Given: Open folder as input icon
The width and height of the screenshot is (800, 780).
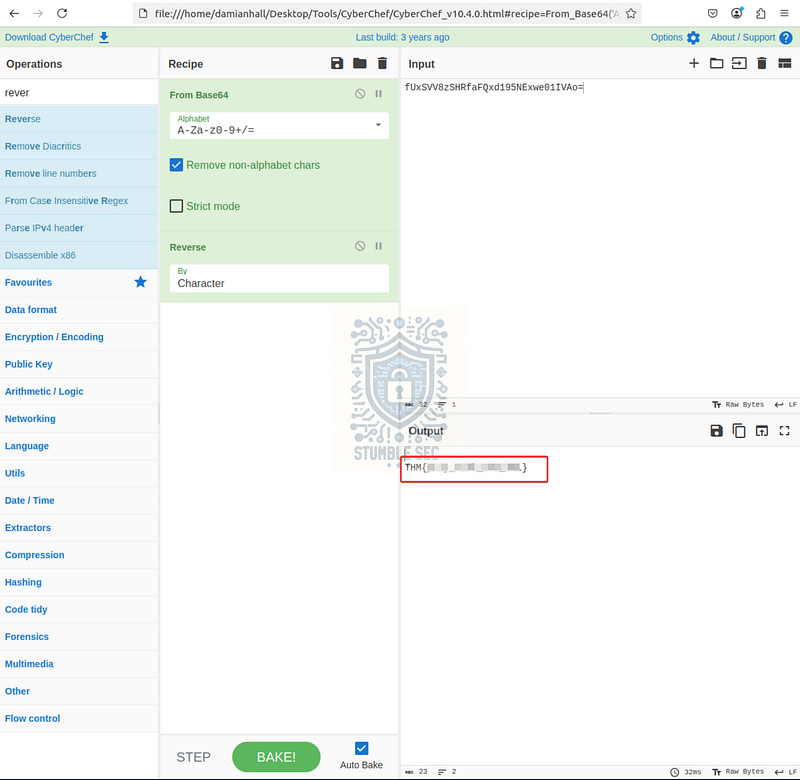Looking at the screenshot, I should (x=716, y=63).
